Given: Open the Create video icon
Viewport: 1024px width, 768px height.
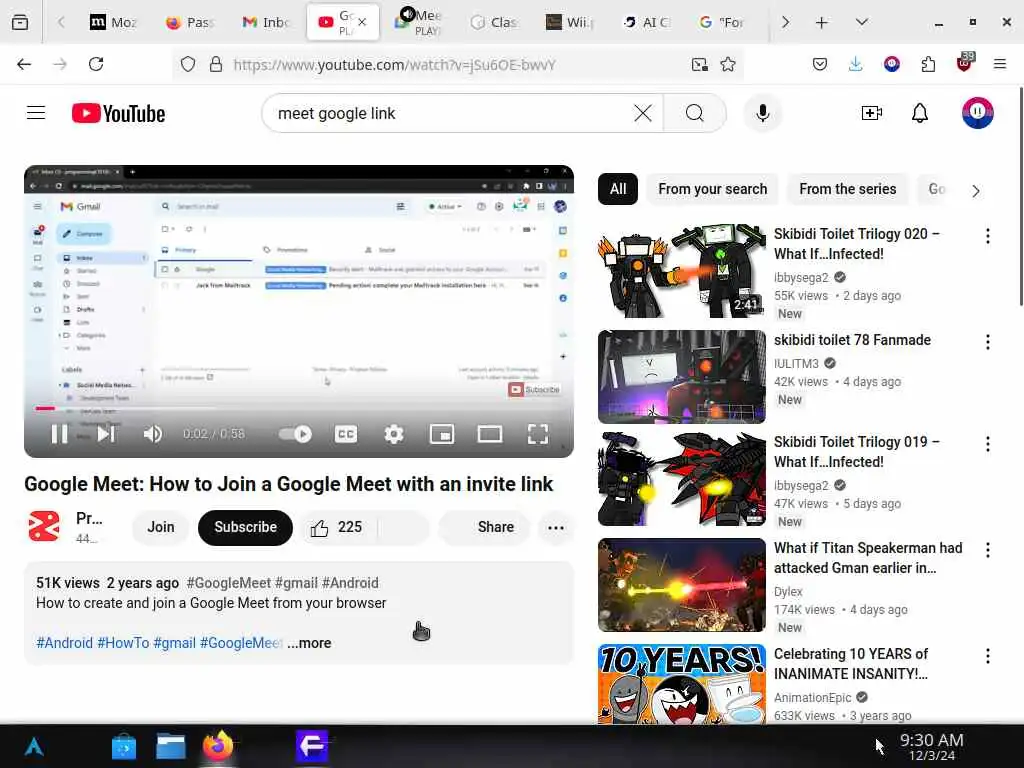Looking at the screenshot, I should 872,113.
